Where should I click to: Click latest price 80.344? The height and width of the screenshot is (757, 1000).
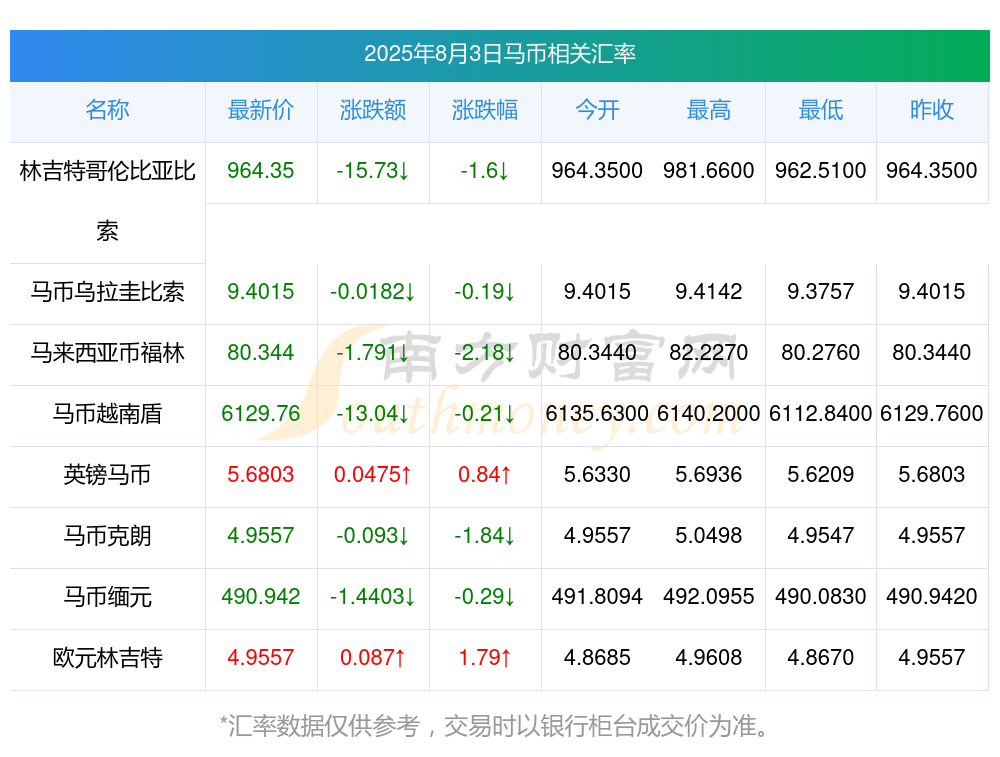point(261,353)
